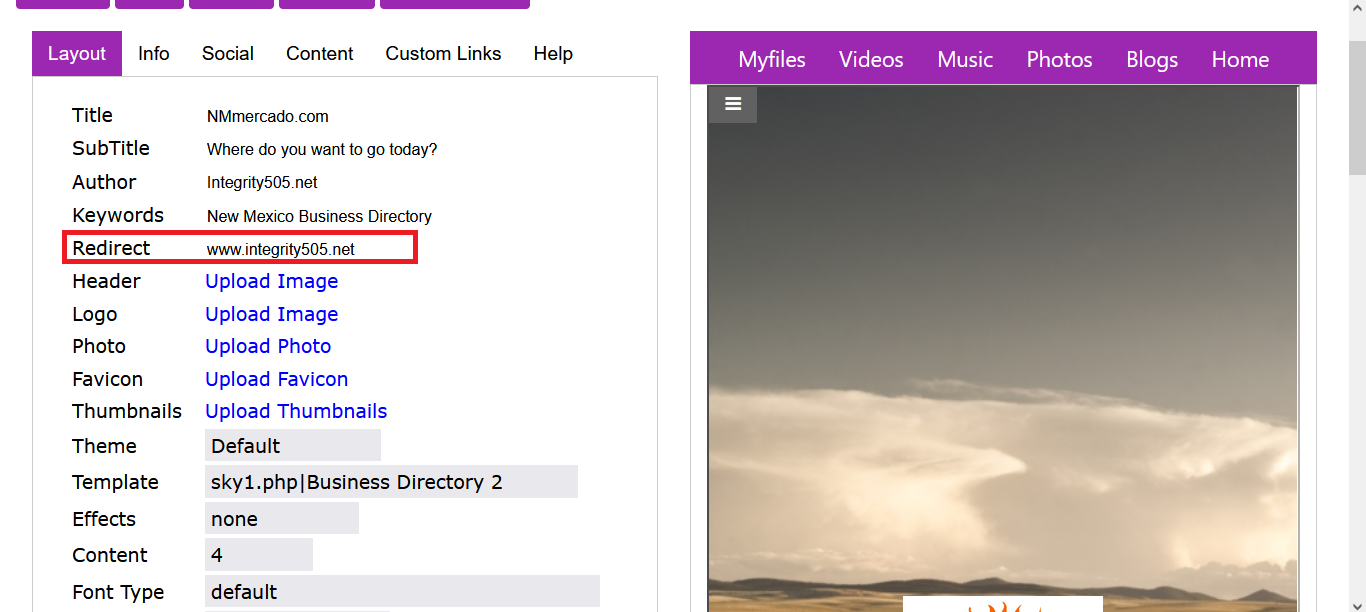Click the scrollbar up arrow
Viewport: 1366px width, 612px height.
tap(1357, 9)
